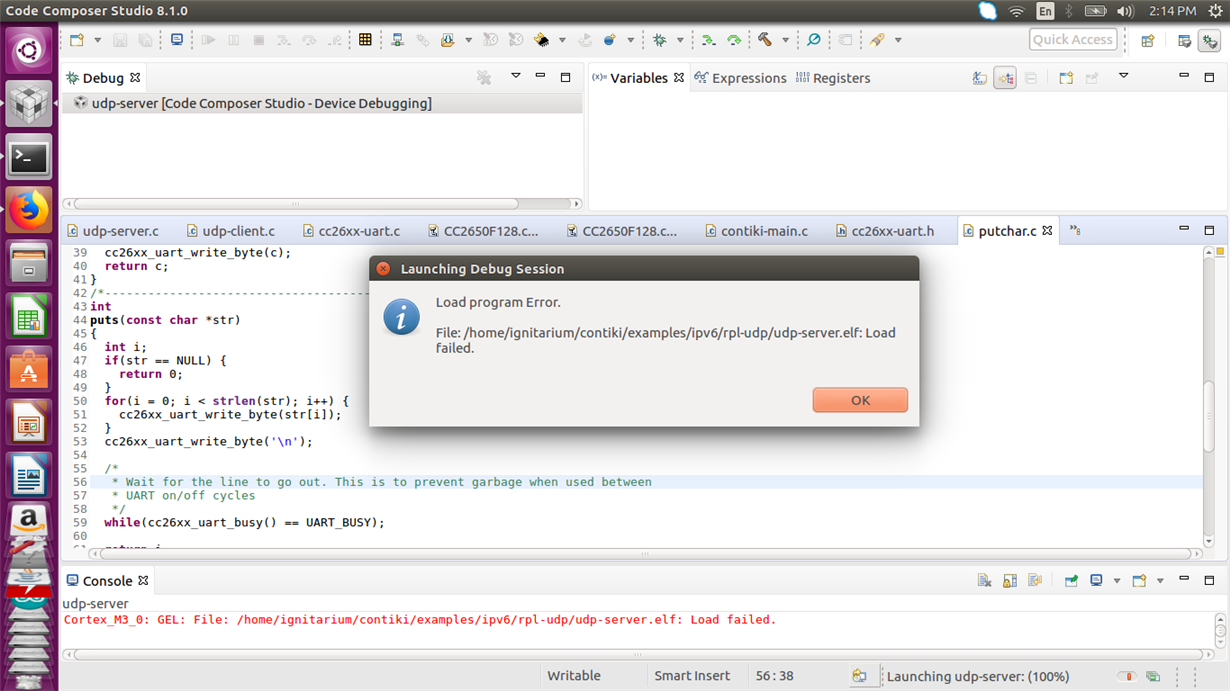The image size is (1230, 691).
Task: Click the Save toolbar icon
Action: coord(120,40)
